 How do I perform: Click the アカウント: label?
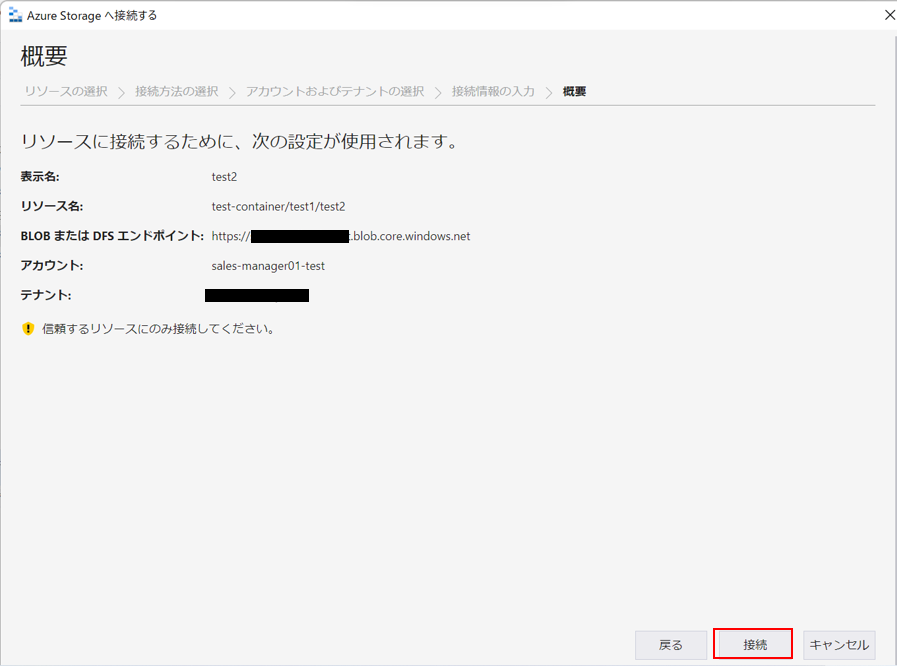point(52,266)
